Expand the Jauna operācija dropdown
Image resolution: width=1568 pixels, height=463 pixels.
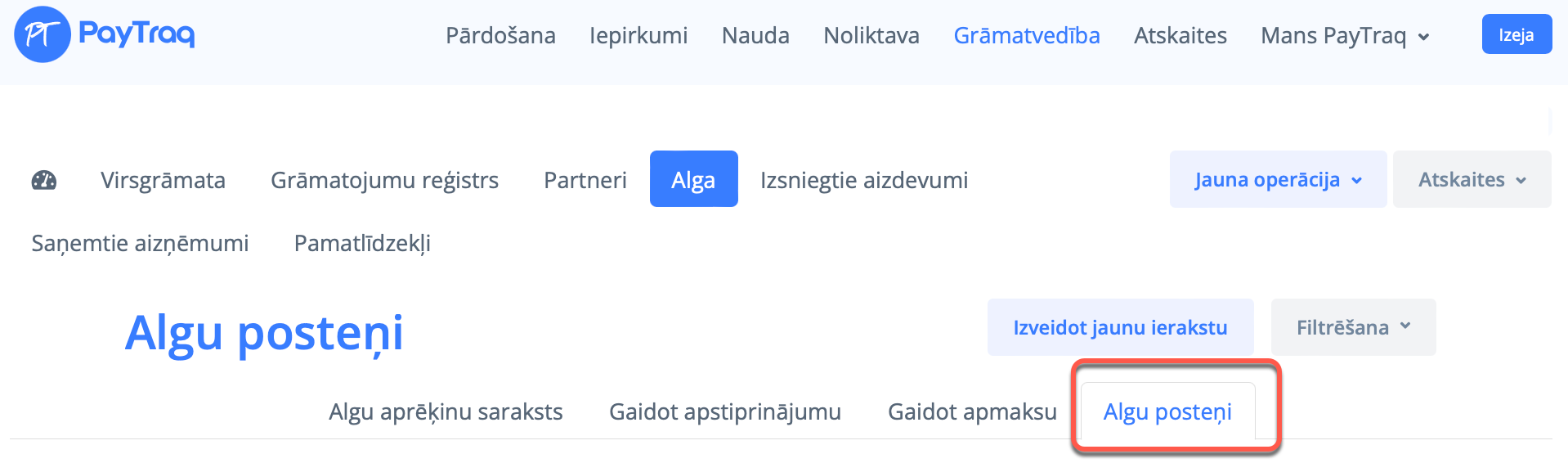(1278, 180)
